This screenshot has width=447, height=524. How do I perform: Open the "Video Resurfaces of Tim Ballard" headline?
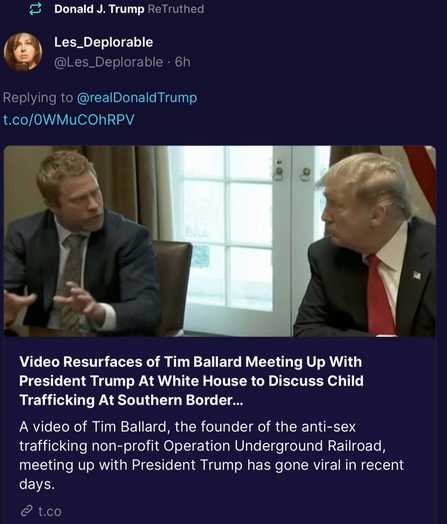point(191,381)
